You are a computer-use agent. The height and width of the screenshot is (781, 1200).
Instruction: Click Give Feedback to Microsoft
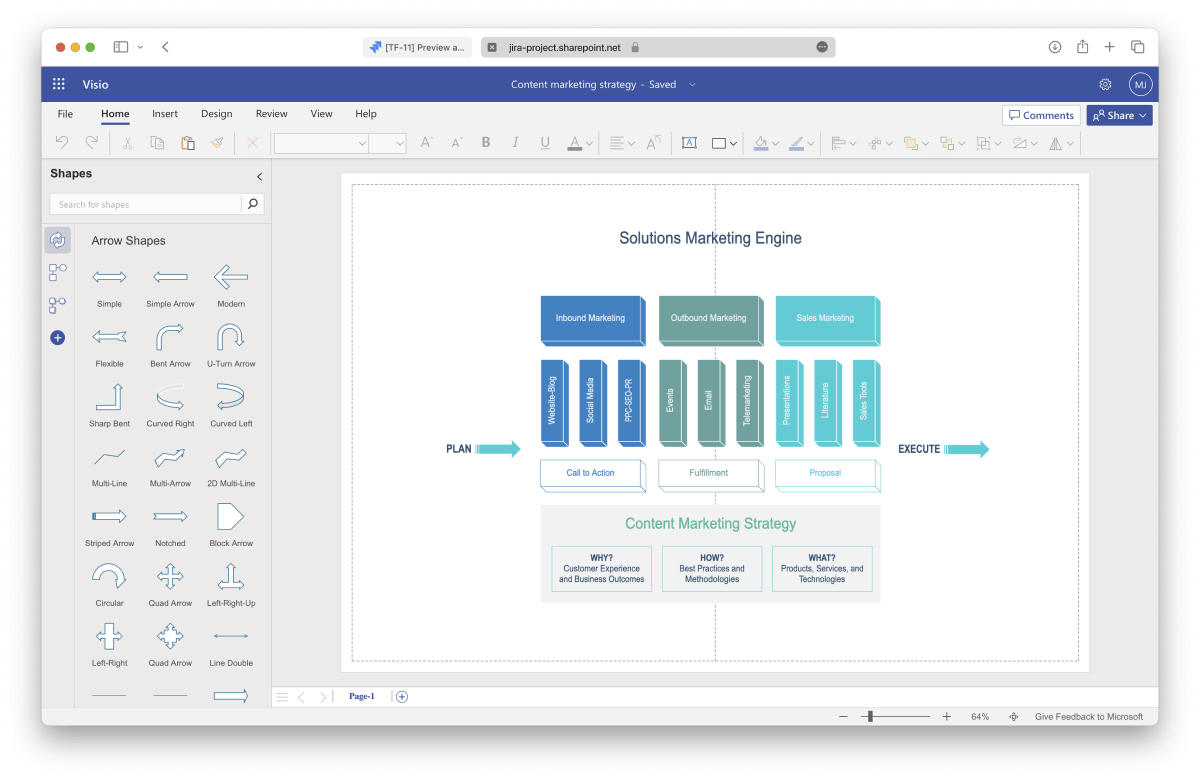(x=1089, y=717)
